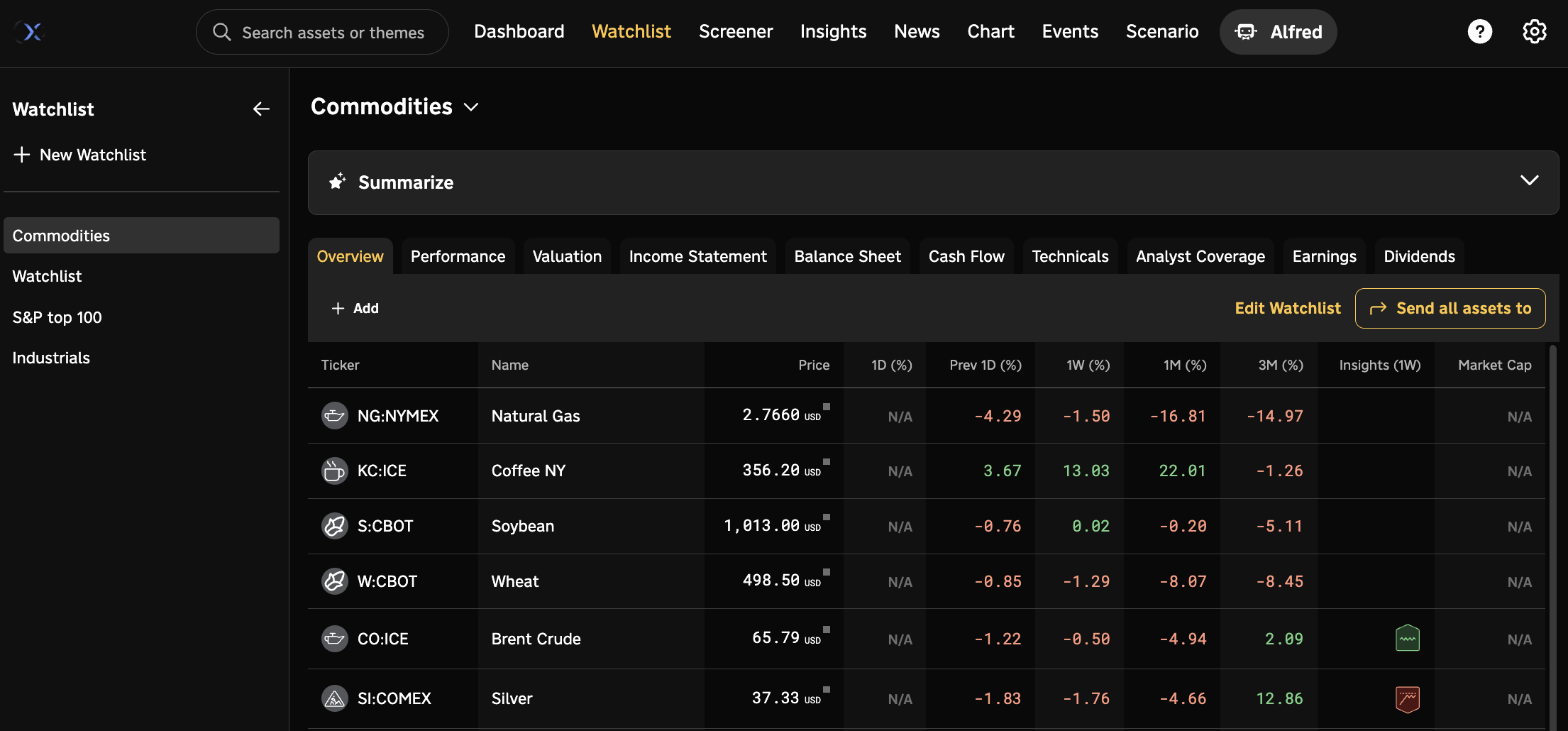Click the table vertical scrollbar
Viewport: 1568px width, 731px height.
(x=1552, y=537)
